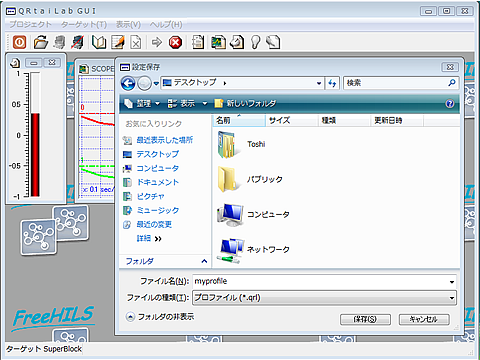Click the document with X toolbar icon
Screen dimensions: 480x360
[x=136, y=43]
